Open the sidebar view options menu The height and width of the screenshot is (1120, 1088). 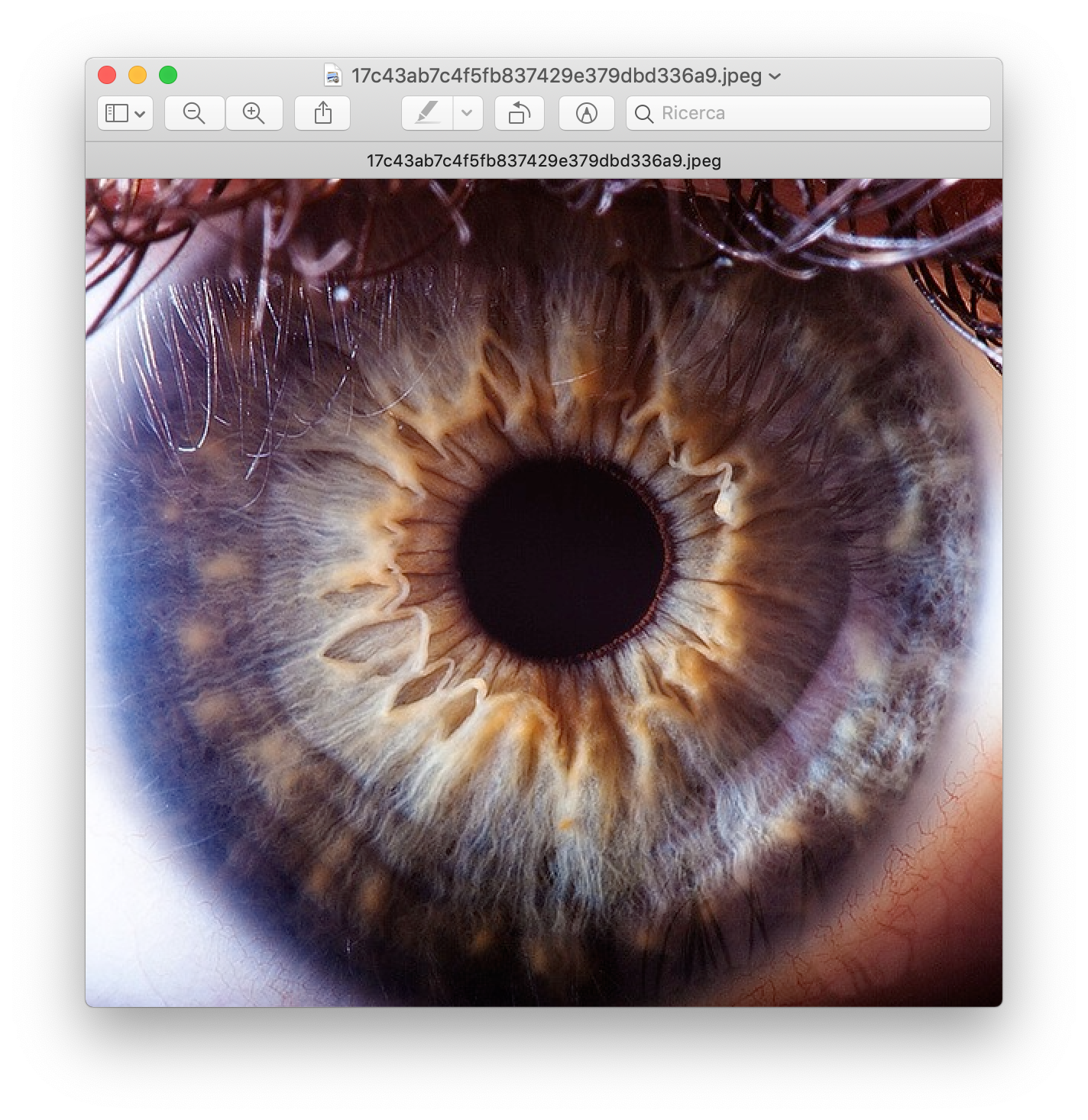pos(125,113)
